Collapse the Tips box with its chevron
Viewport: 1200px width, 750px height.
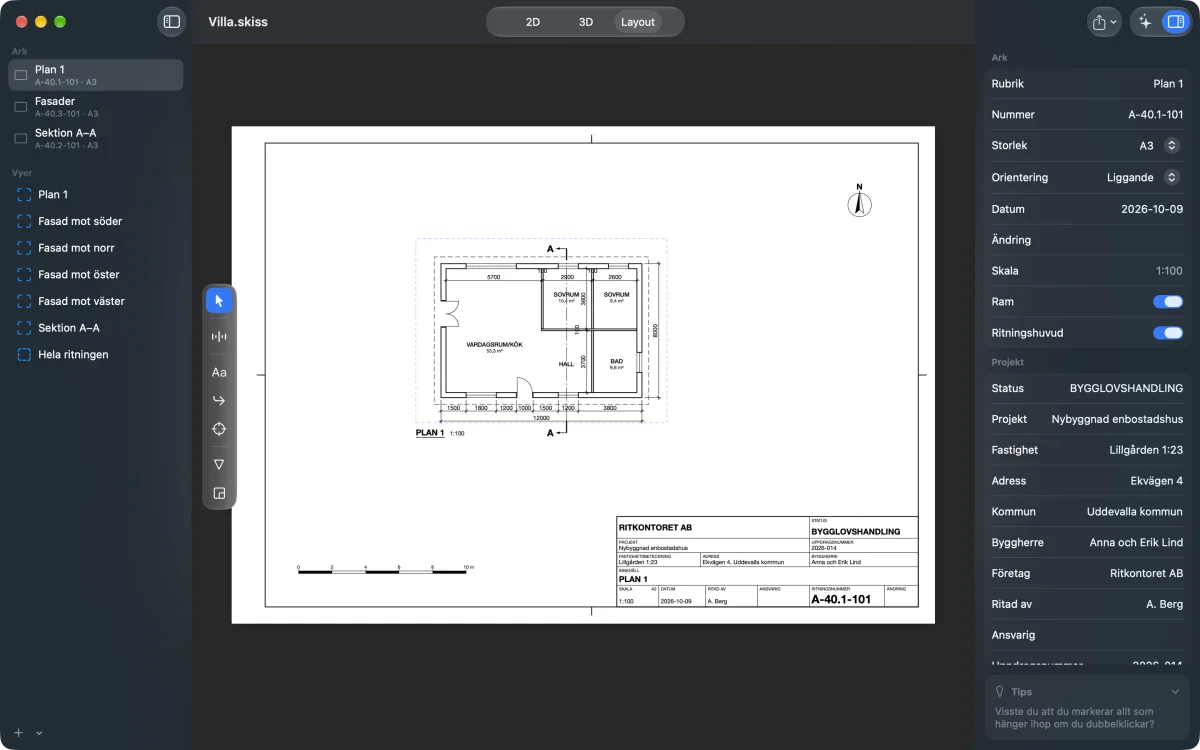pyautogui.click(x=1175, y=691)
